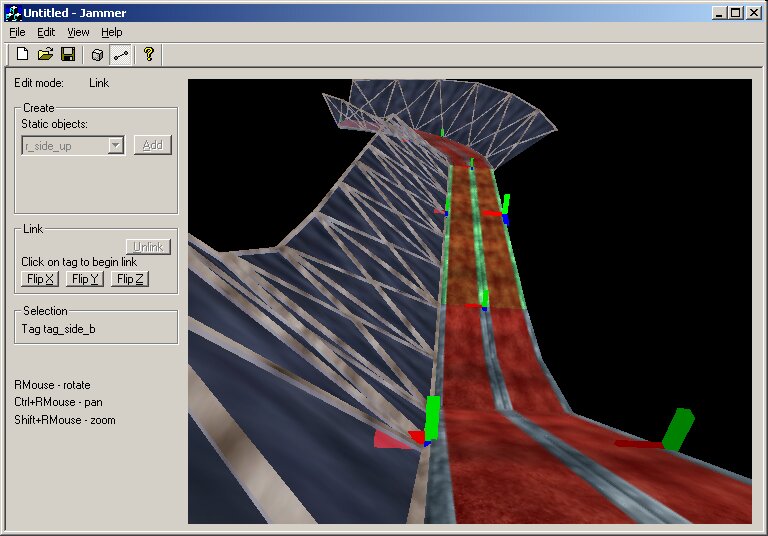Expand the Static objects dropdown

click(116, 145)
